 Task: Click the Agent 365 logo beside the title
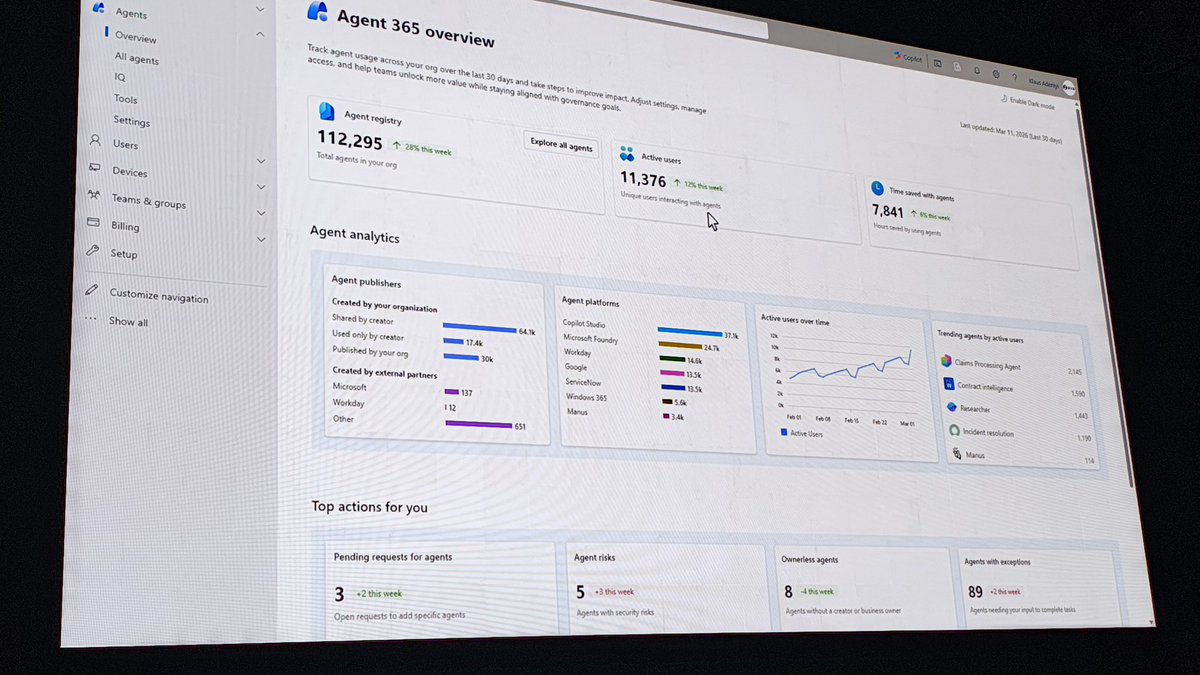318,13
